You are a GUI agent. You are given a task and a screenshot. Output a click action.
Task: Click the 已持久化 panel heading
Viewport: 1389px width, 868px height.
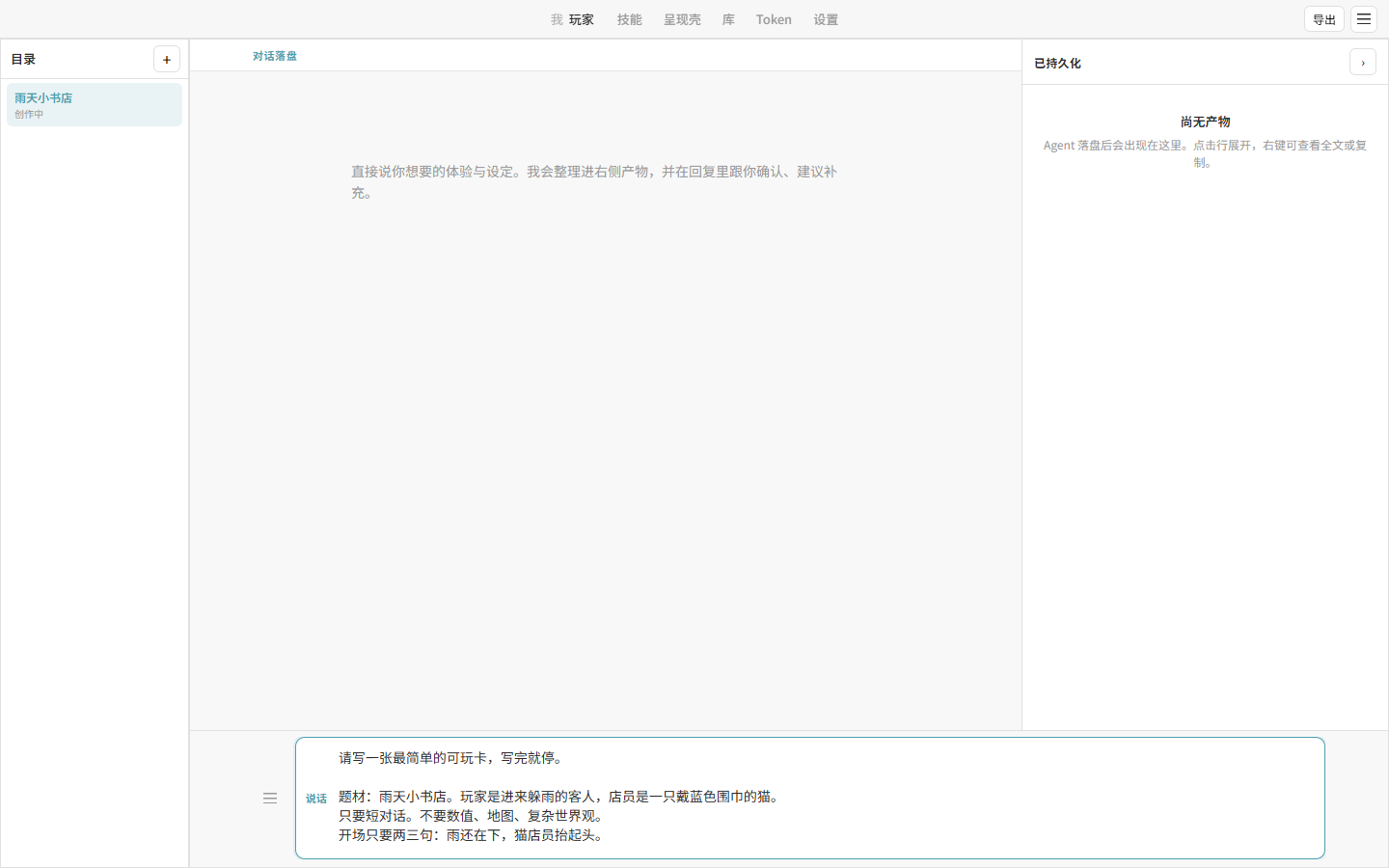click(x=1058, y=64)
